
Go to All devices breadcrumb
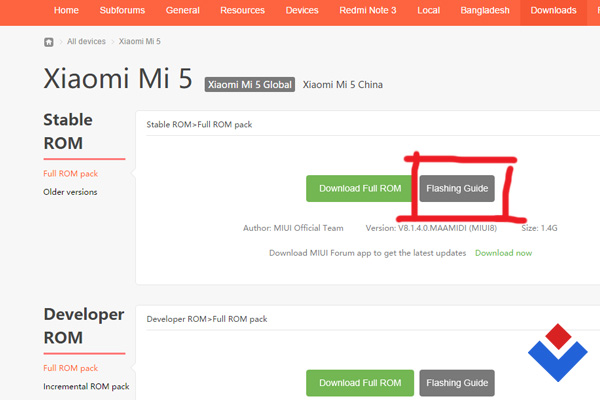(x=86, y=41)
